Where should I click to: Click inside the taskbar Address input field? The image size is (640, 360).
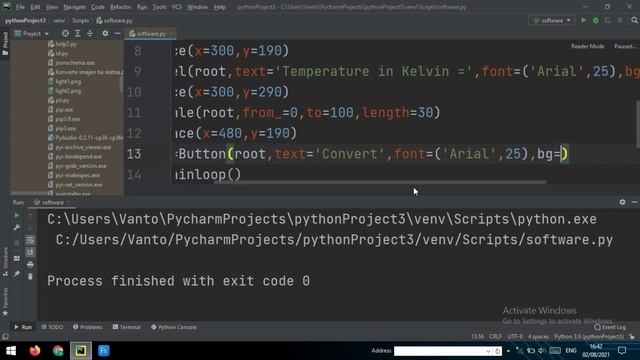pyautogui.click(x=440, y=351)
